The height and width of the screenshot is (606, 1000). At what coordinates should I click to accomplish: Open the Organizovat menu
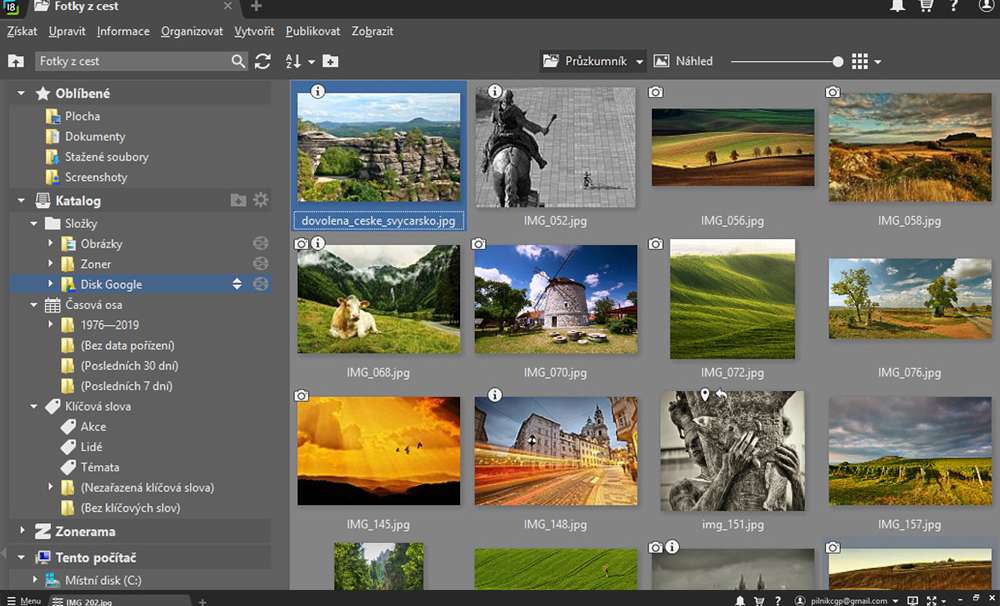191,31
